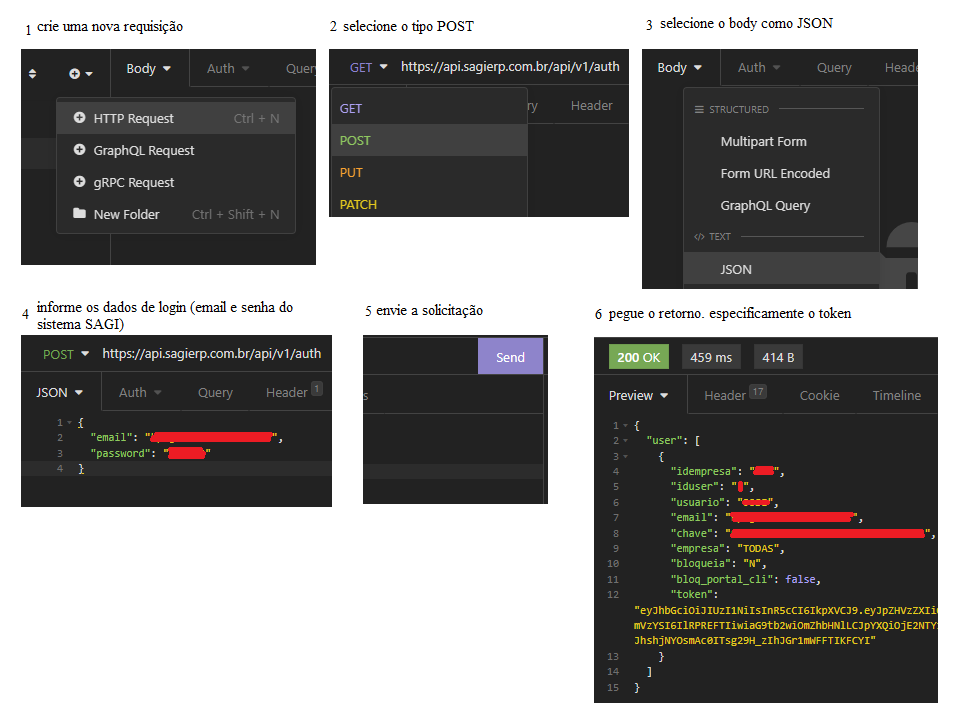Select PUT in the method list
The image size is (965, 723).
(x=429, y=173)
